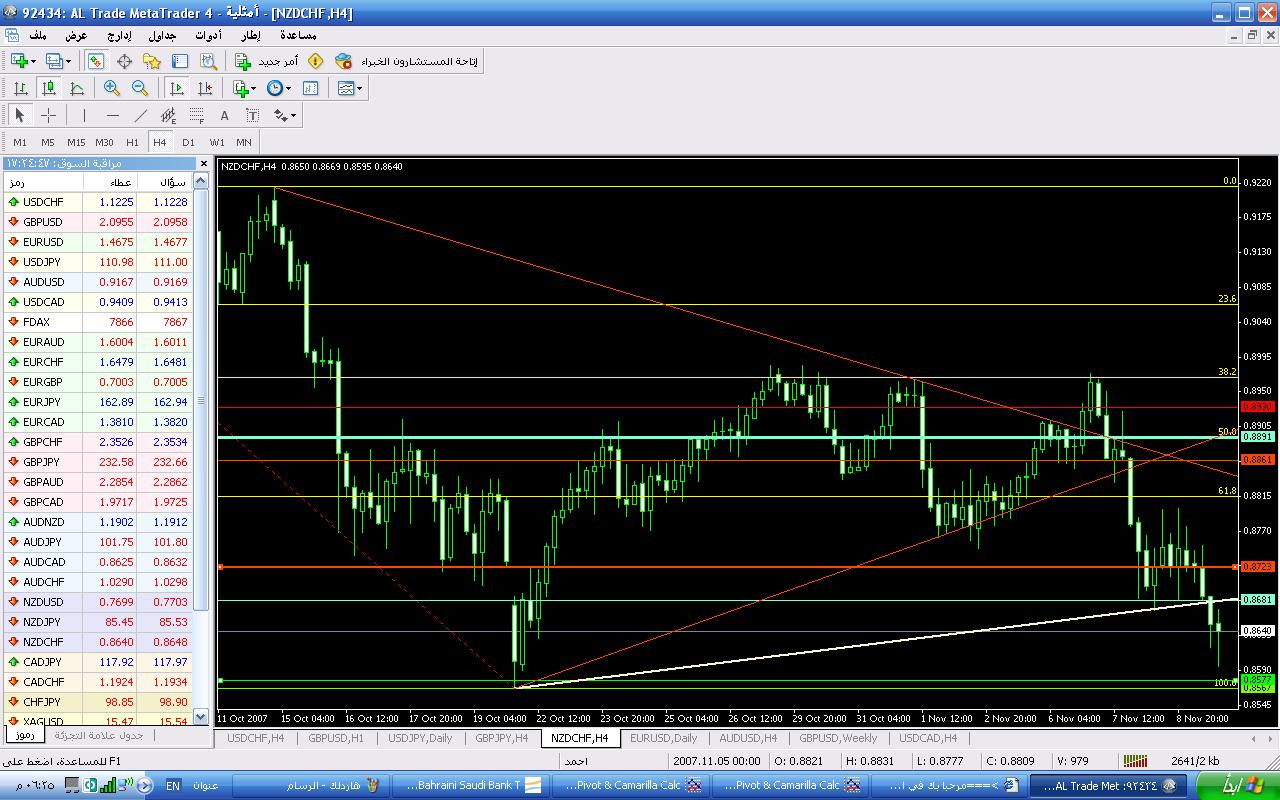Select the crosshair cursor tool
This screenshot has height=800, width=1280.
pyautogui.click(x=48, y=115)
